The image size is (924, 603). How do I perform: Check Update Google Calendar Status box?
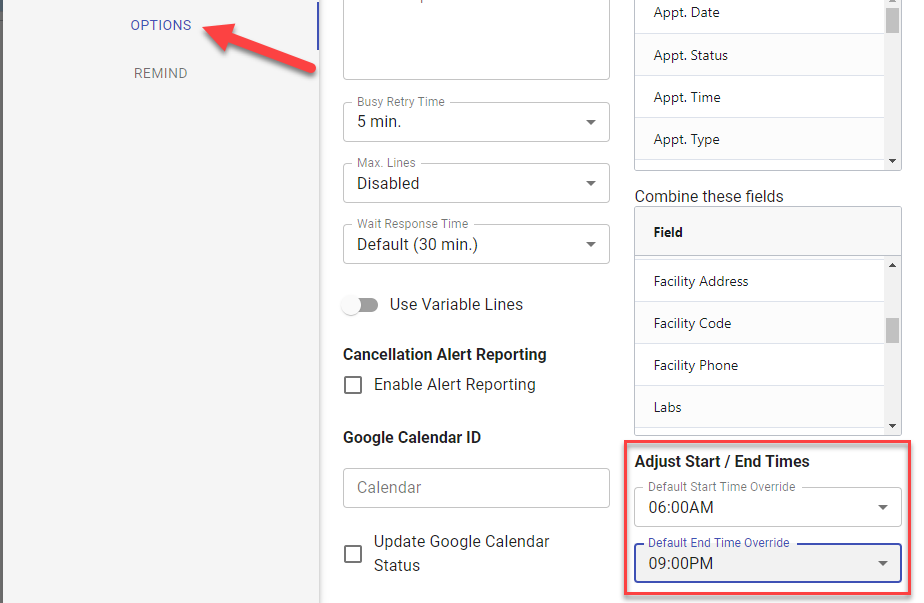[x=353, y=554]
